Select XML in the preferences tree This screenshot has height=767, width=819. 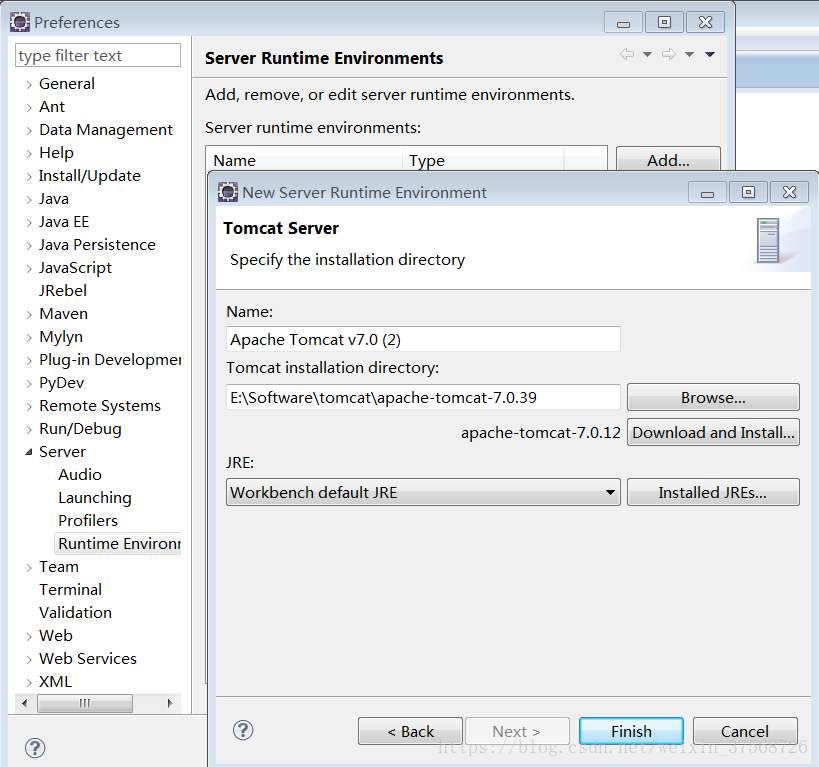(x=55, y=681)
